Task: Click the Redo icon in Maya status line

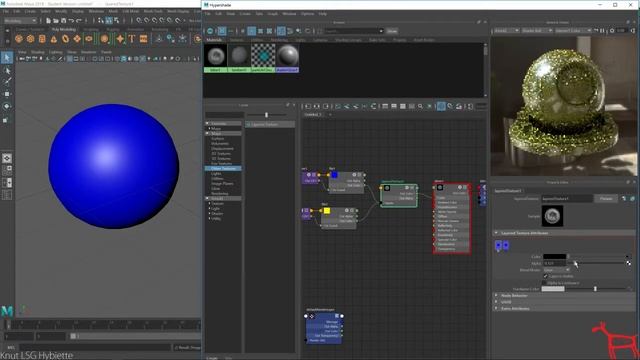Action: (x=79, y=20)
